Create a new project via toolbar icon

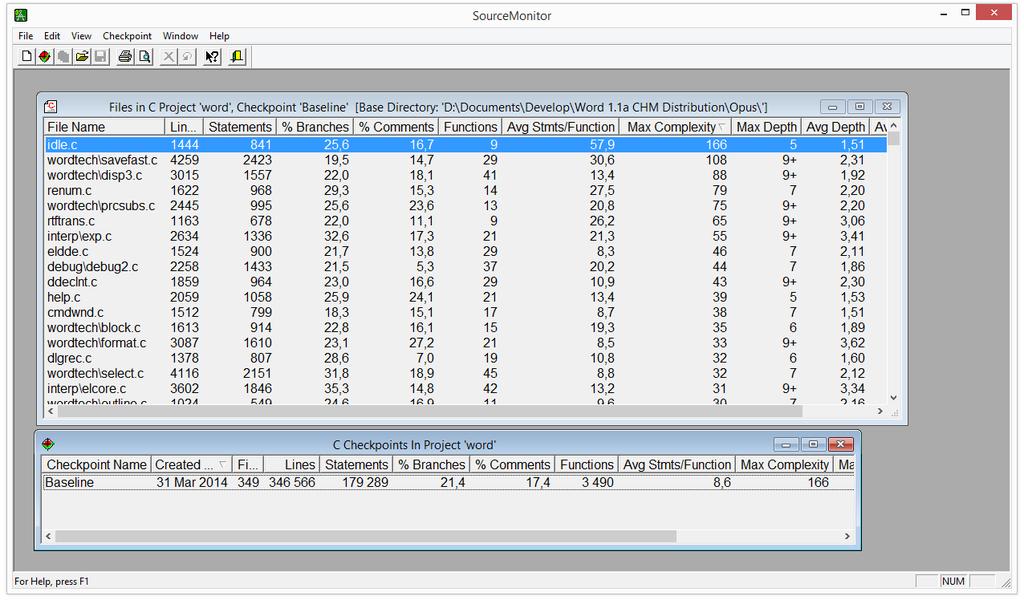26,57
